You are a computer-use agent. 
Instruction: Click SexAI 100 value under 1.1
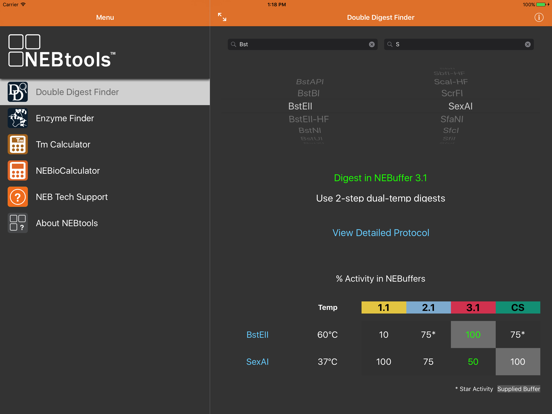[384, 362]
